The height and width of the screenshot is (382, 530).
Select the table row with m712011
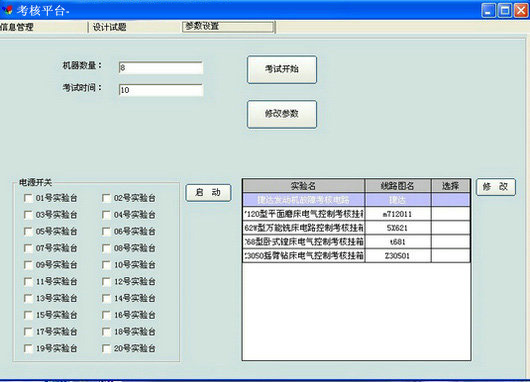pos(356,214)
